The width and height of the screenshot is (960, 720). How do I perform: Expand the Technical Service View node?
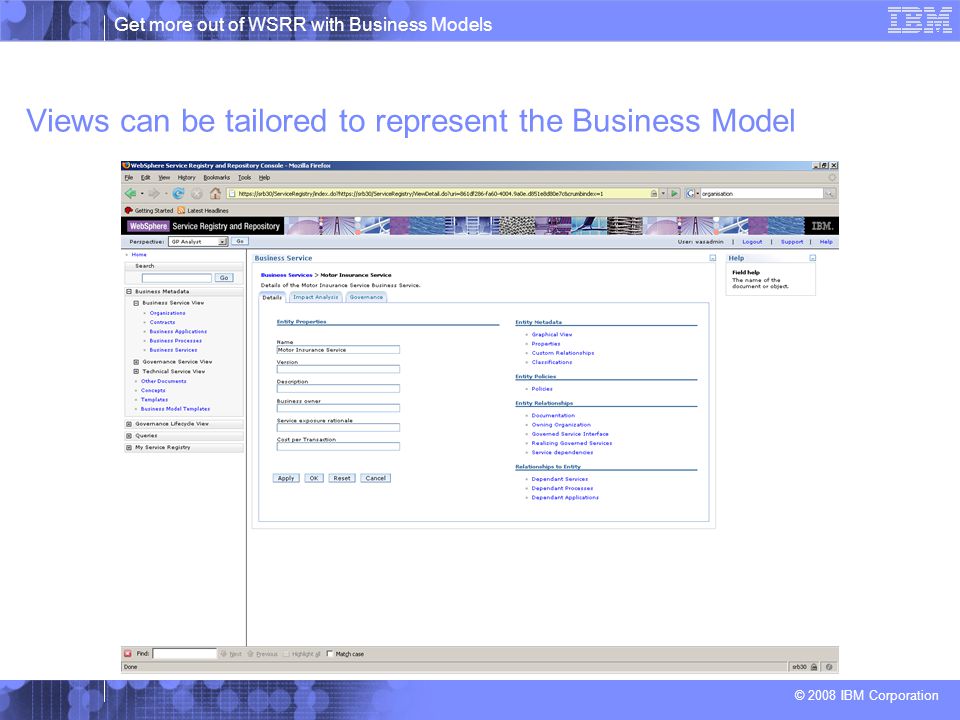[x=137, y=372]
